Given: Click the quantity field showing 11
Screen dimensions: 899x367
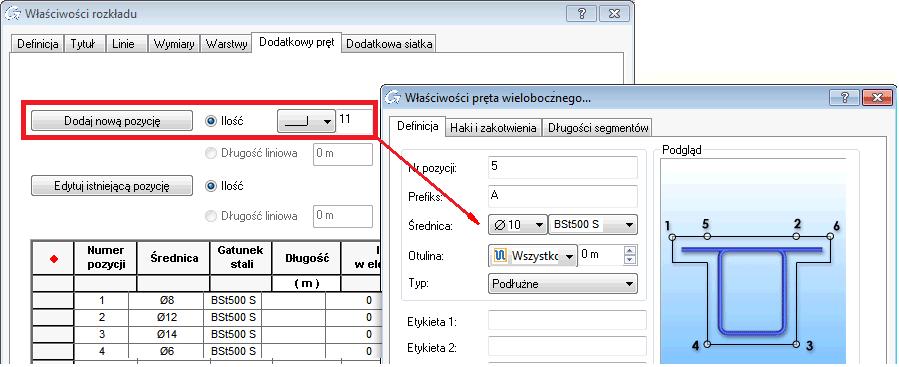Looking at the screenshot, I should pos(354,120).
